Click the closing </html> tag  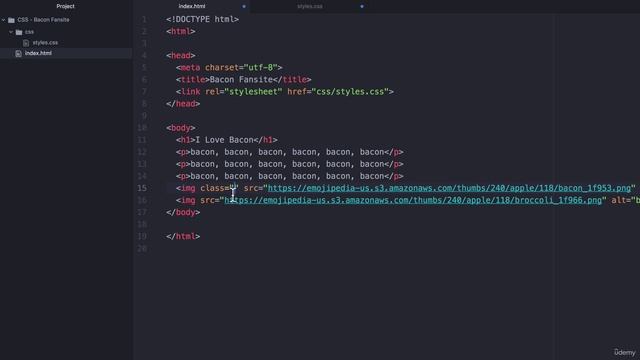point(183,236)
